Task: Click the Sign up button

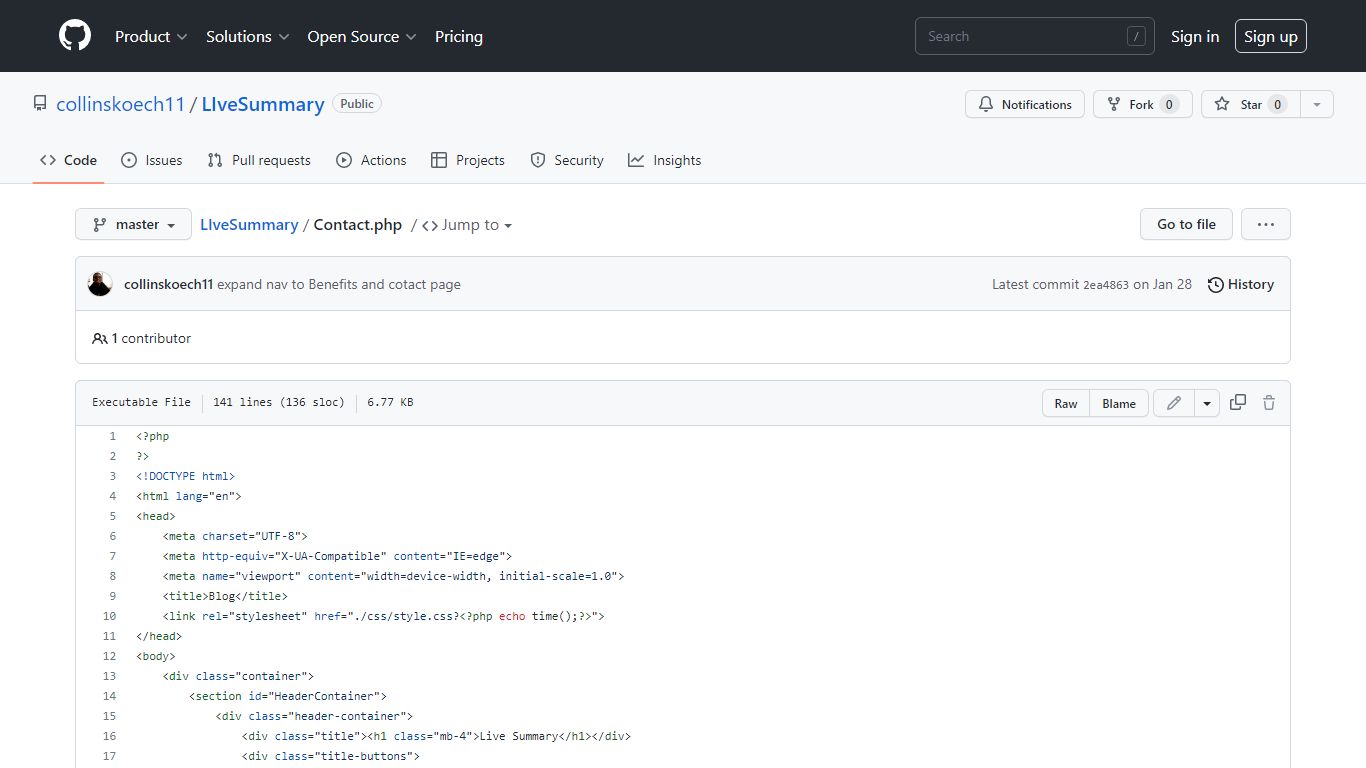Action: tap(1270, 36)
